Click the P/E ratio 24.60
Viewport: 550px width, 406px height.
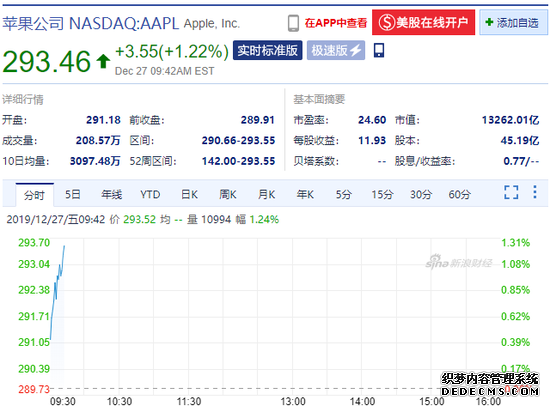coord(372,120)
